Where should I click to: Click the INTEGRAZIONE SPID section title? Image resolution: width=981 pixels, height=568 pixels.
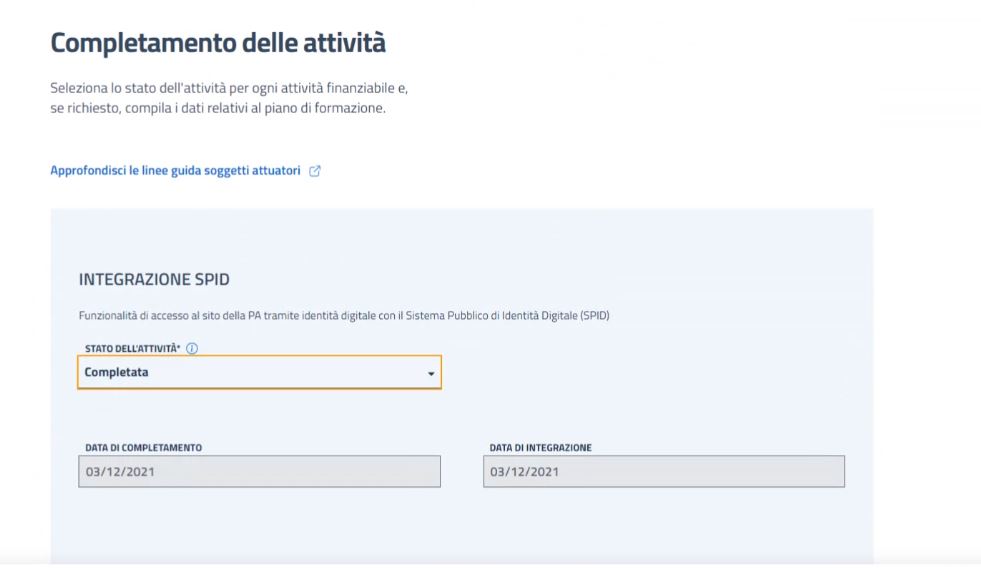click(154, 279)
